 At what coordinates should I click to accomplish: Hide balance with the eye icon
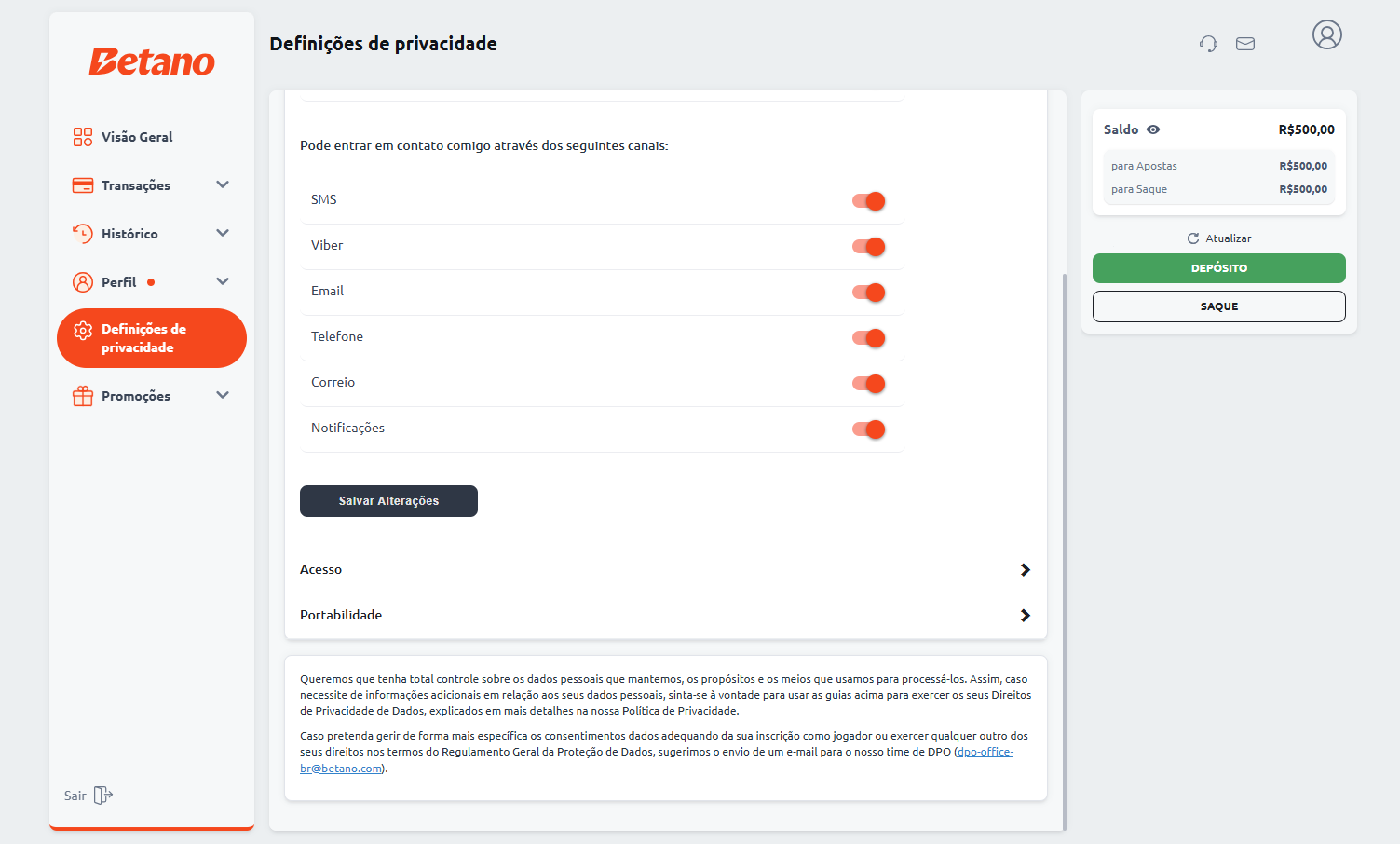(x=1153, y=129)
